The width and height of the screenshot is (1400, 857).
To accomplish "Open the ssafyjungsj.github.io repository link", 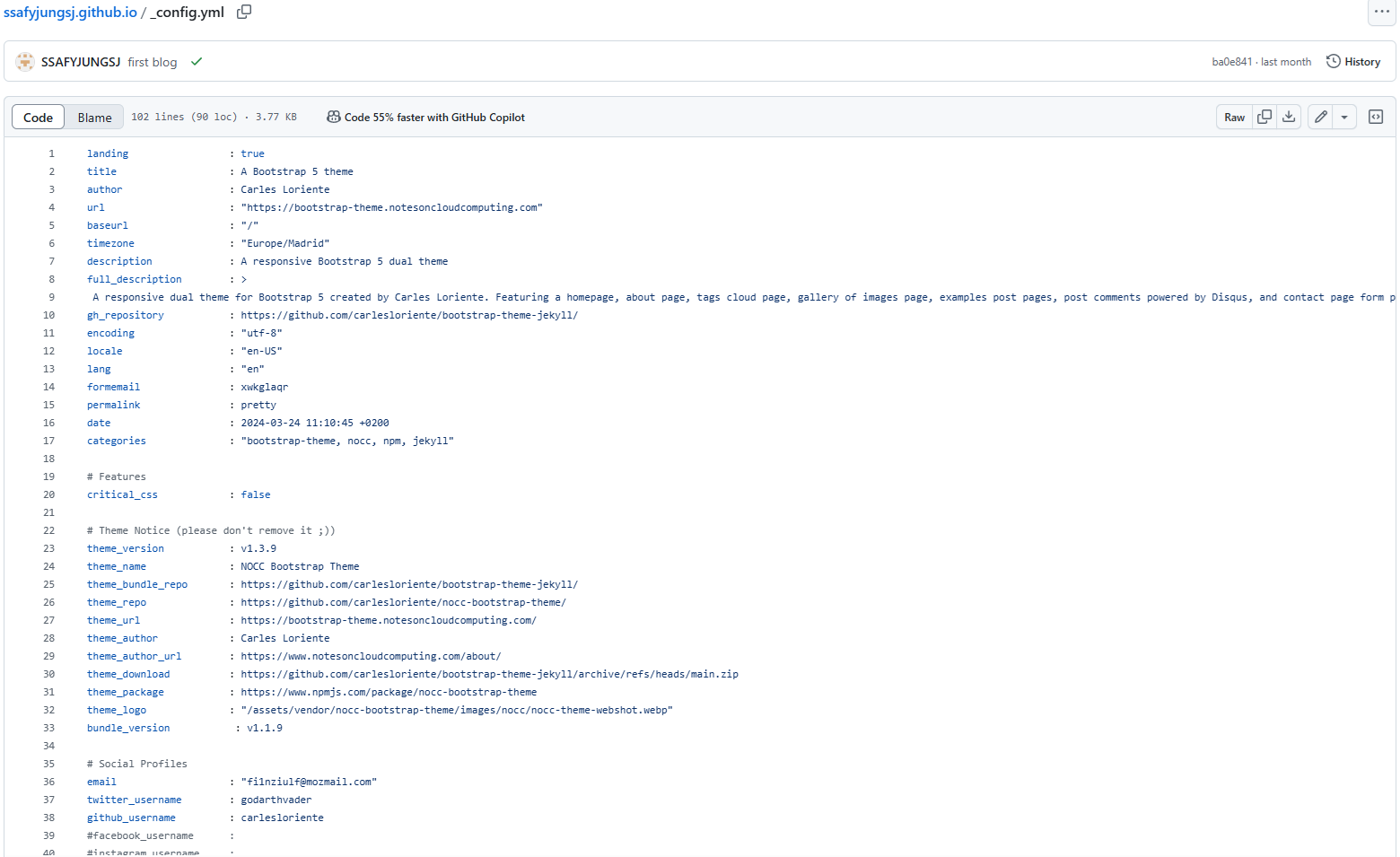I will (x=70, y=13).
